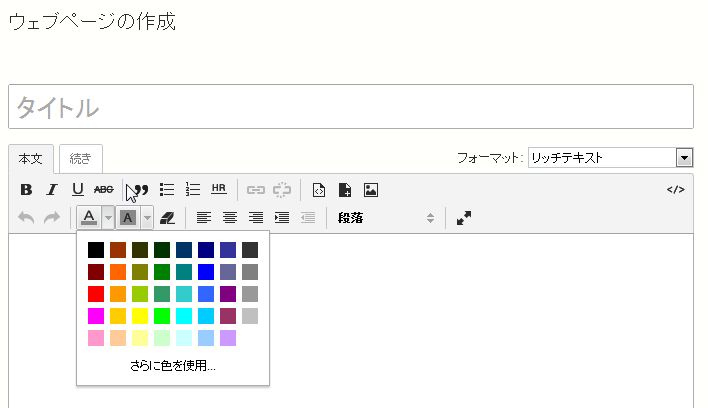The image size is (708, 408).
Task: Insert blockquote with quote icon
Action: click(x=141, y=190)
